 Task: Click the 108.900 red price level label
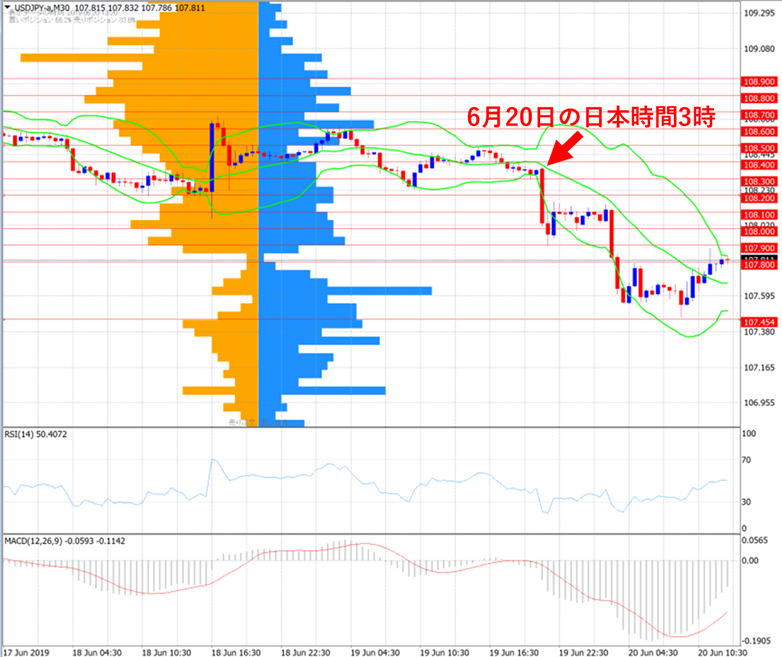[x=759, y=82]
